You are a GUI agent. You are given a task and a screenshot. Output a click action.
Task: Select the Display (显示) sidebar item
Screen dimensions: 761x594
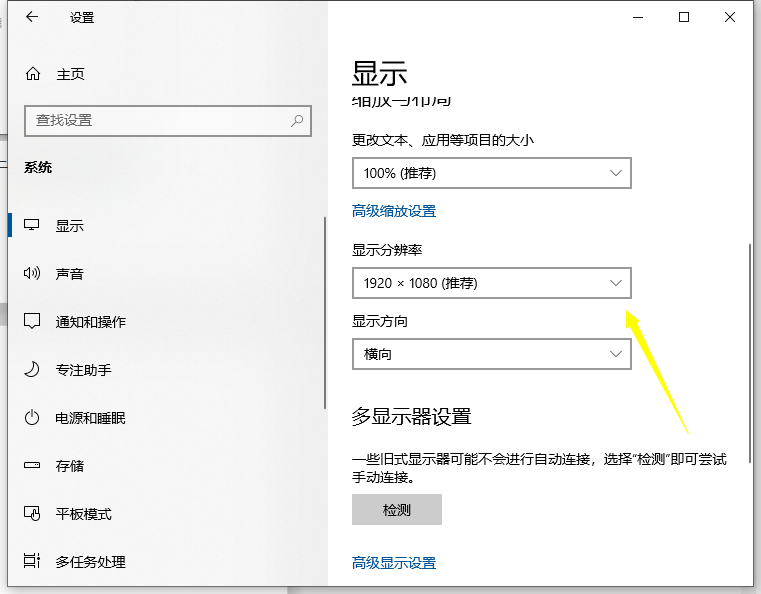click(70, 226)
